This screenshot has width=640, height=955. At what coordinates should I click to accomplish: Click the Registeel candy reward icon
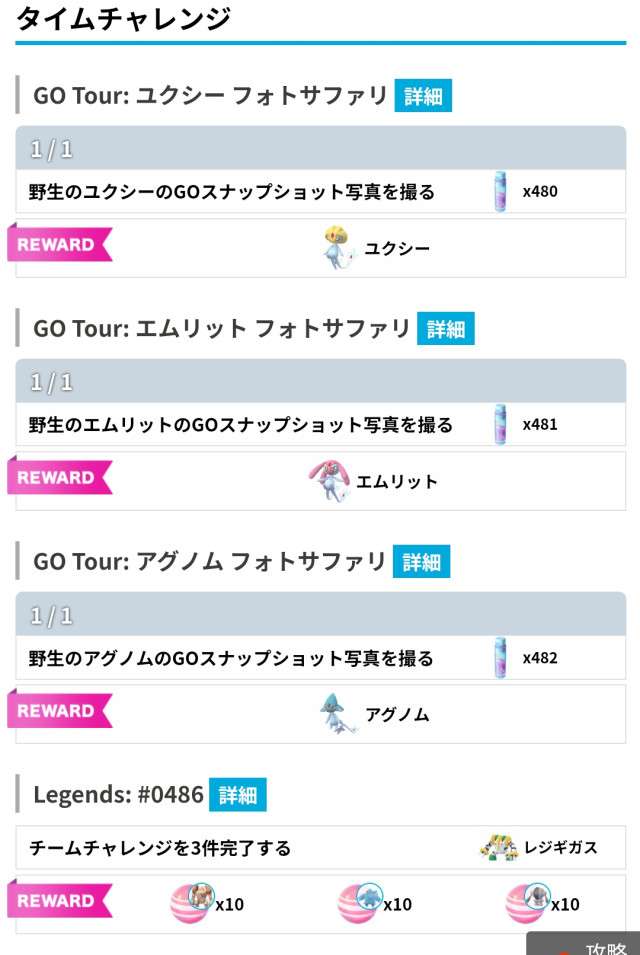[x=528, y=902]
